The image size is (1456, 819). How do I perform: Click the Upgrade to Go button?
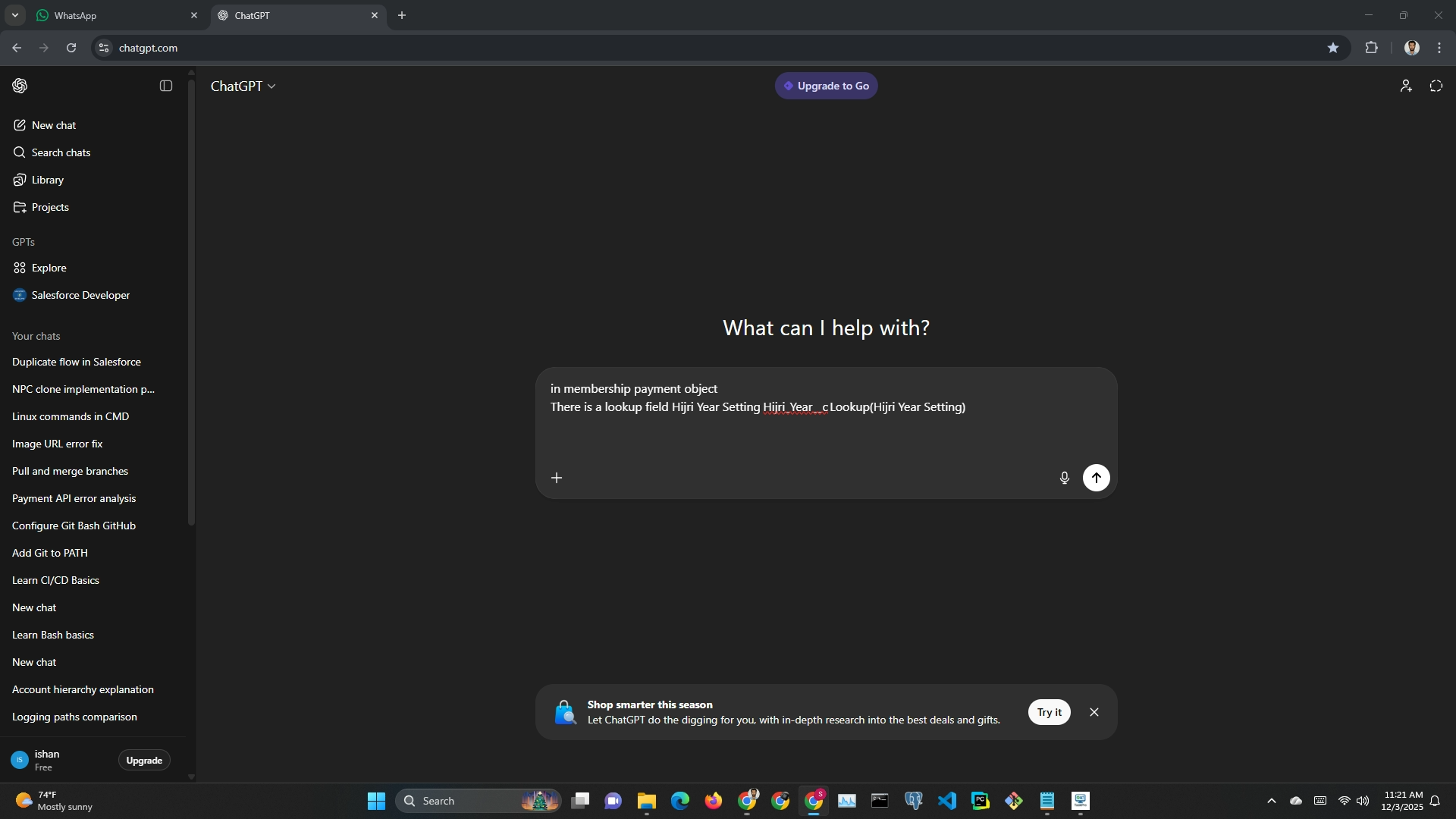click(x=826, y=86)
